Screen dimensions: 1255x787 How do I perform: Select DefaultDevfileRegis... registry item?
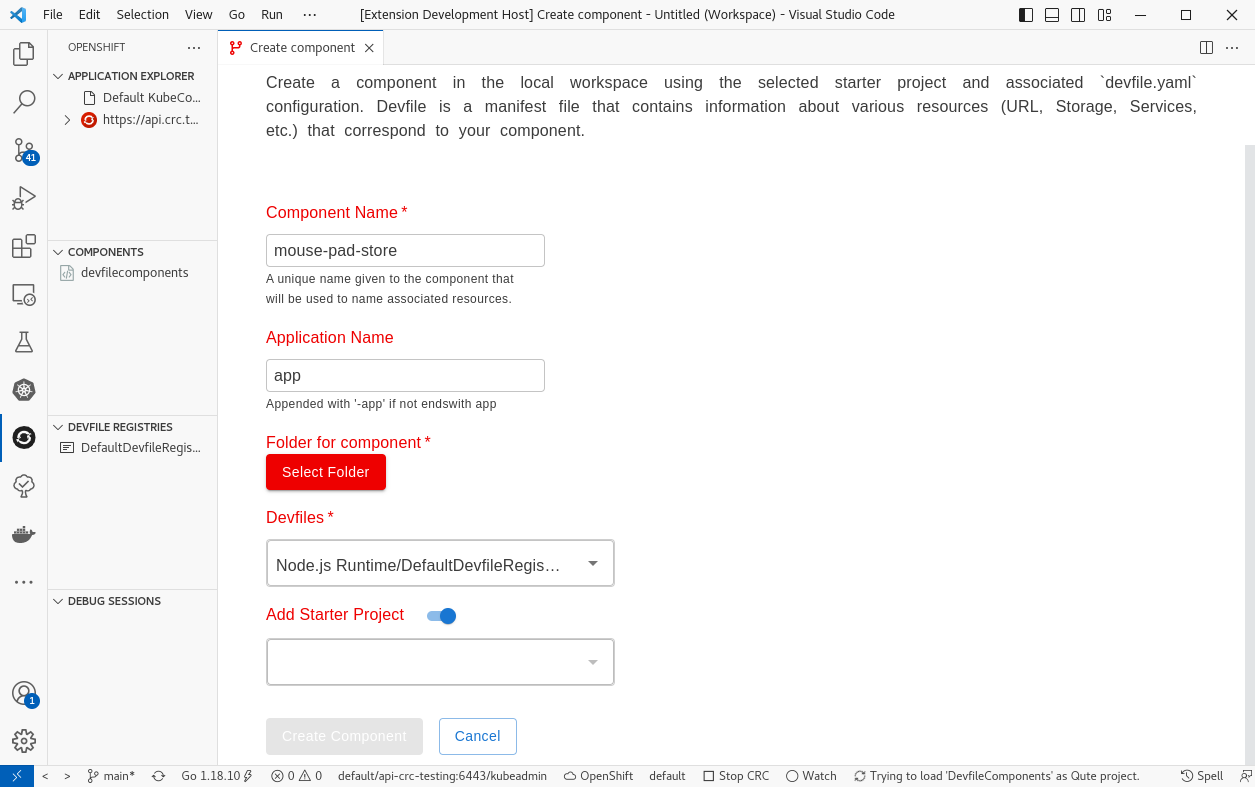tap(133, 448)
